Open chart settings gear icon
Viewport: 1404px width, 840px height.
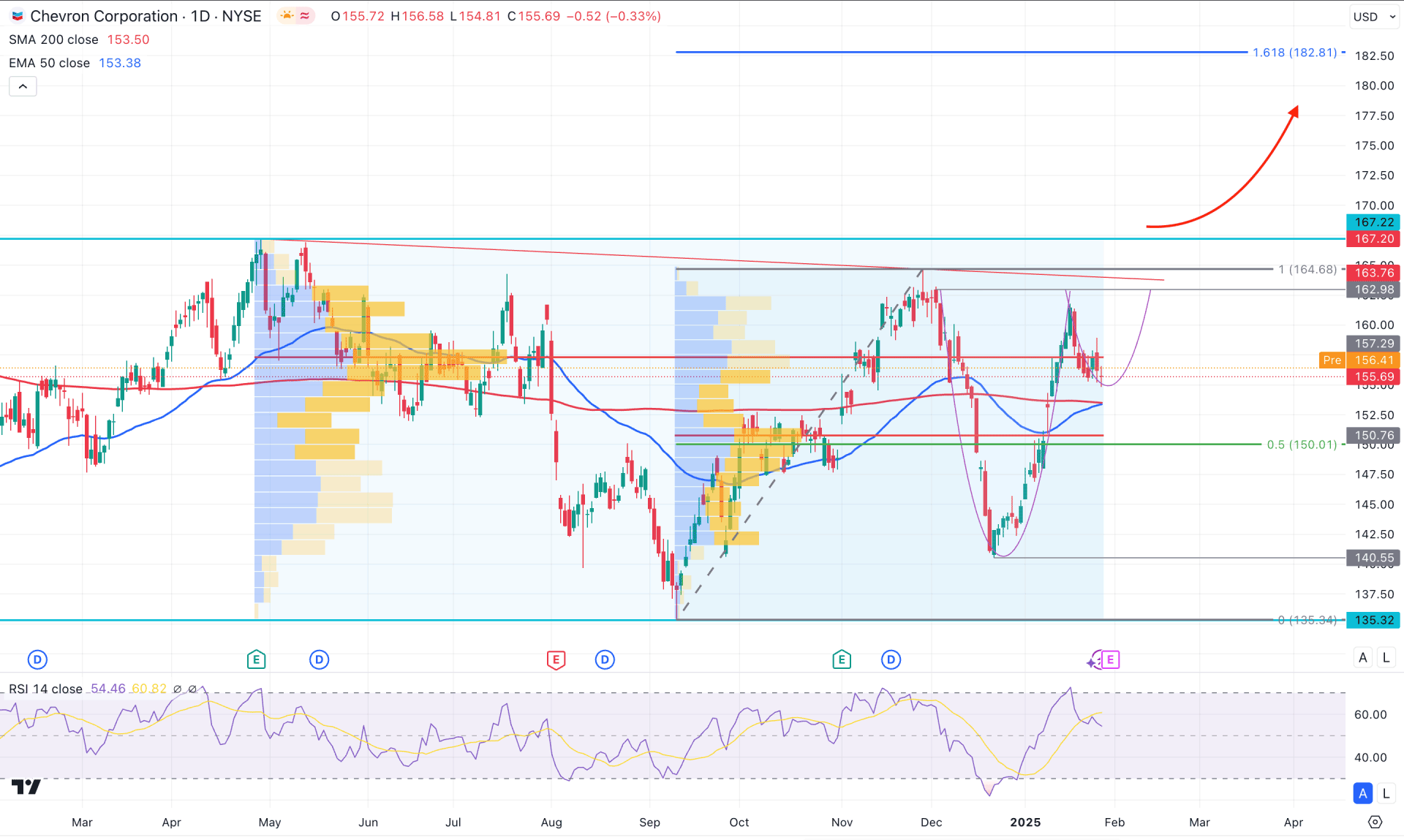point(1375,822)
